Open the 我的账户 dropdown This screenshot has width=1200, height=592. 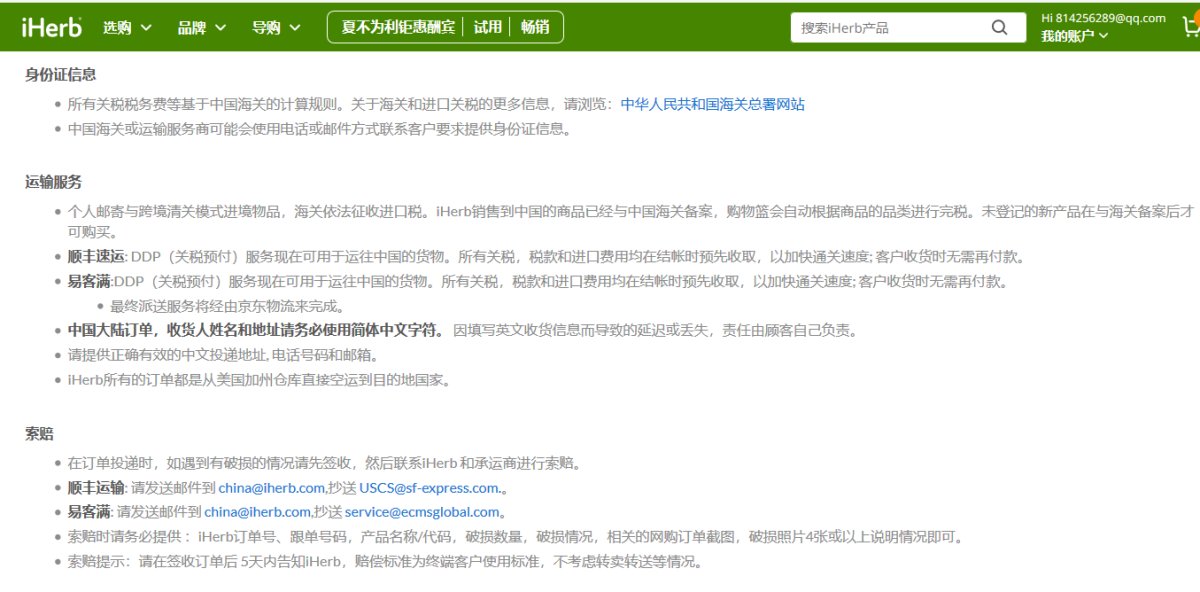tap(1074, 36)
